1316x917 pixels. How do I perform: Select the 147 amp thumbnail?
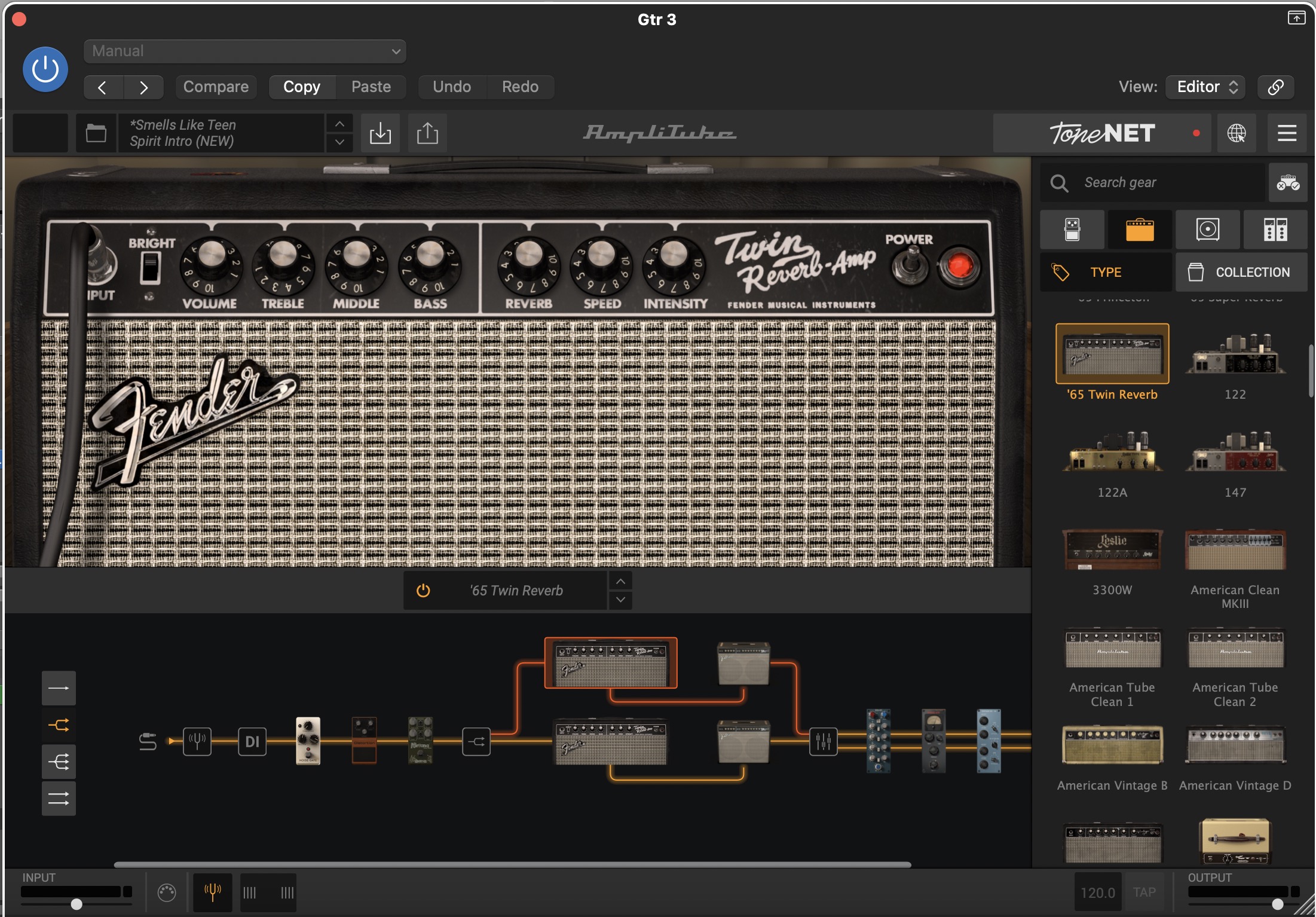click(x=1235, y=451)
